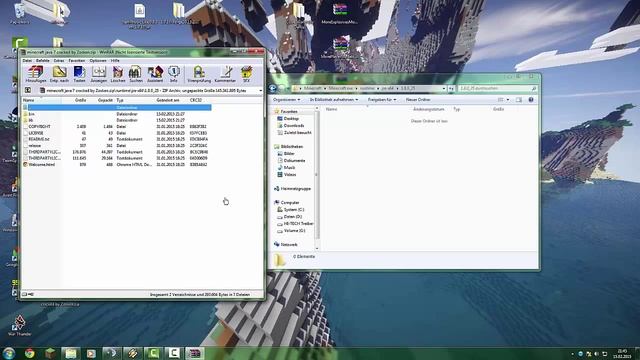Screen dimensions: 640x360
Task: Open the Organisieren dropdown in Explorer
Action: [287, 100]
